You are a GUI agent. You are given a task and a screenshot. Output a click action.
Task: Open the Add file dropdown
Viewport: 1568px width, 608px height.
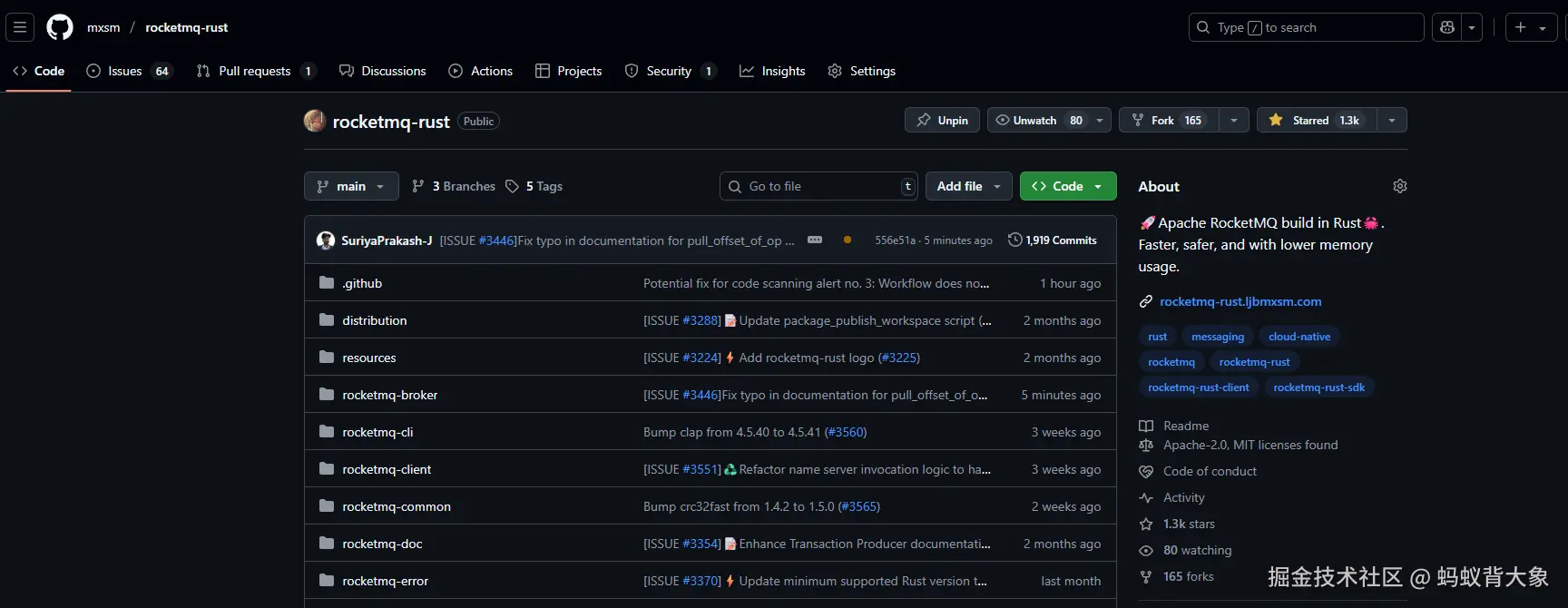pyautogui.click(x=969, y=186)
